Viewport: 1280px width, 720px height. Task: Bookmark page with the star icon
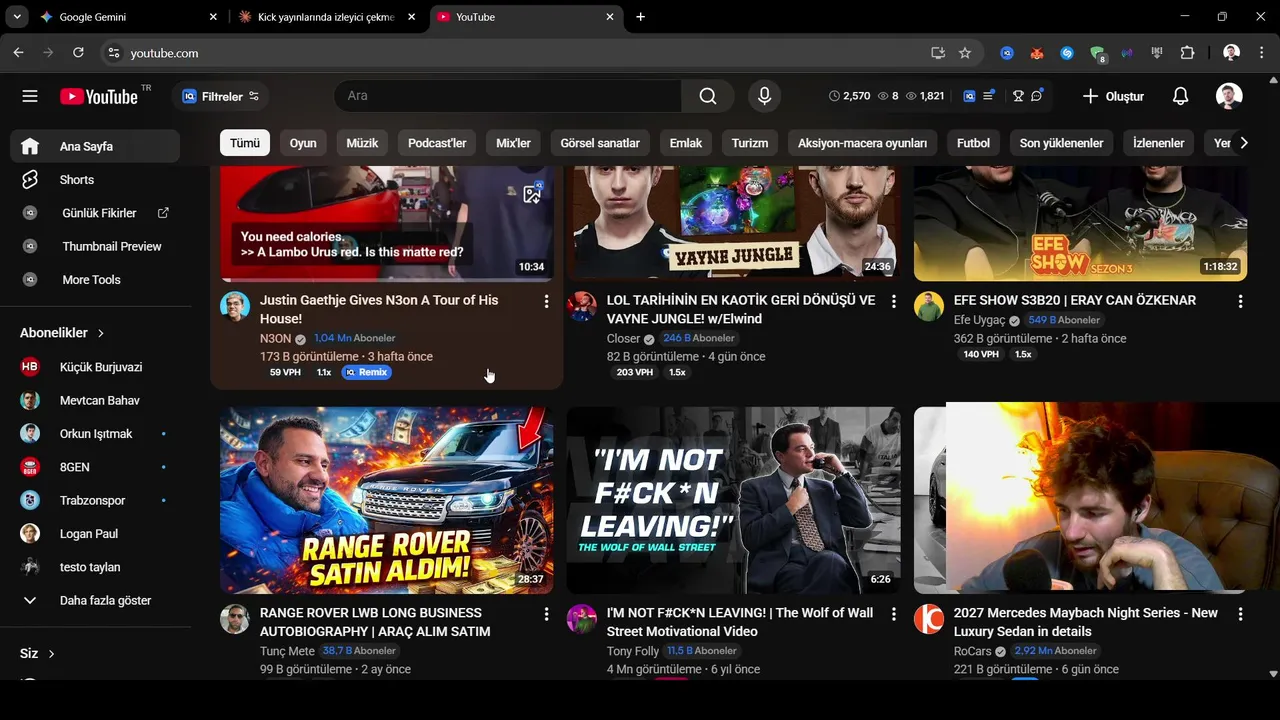click(965, 53)
